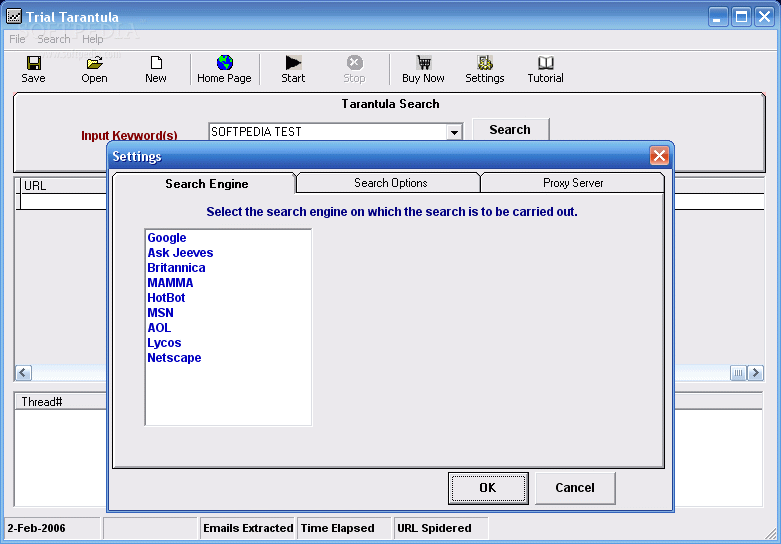
Task: Switch to the Proxy Server tab
Action: click(573, 183)
